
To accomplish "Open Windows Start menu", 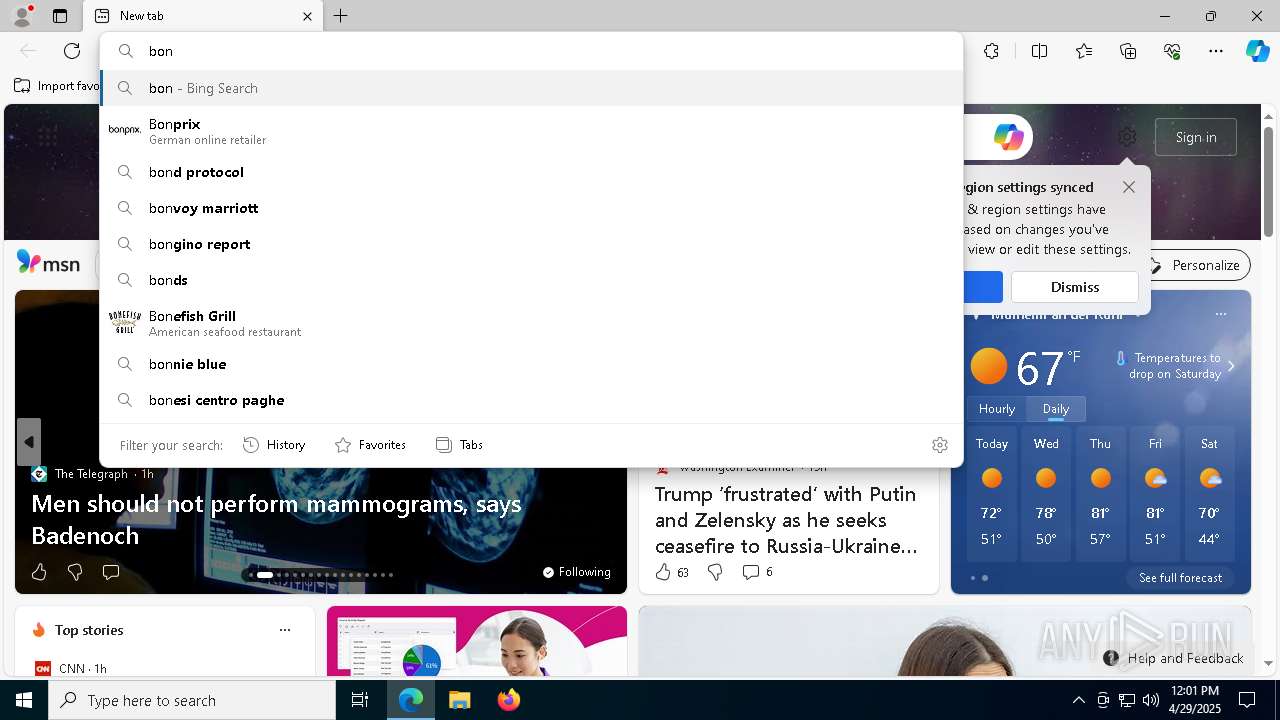I will click(24, 700).
